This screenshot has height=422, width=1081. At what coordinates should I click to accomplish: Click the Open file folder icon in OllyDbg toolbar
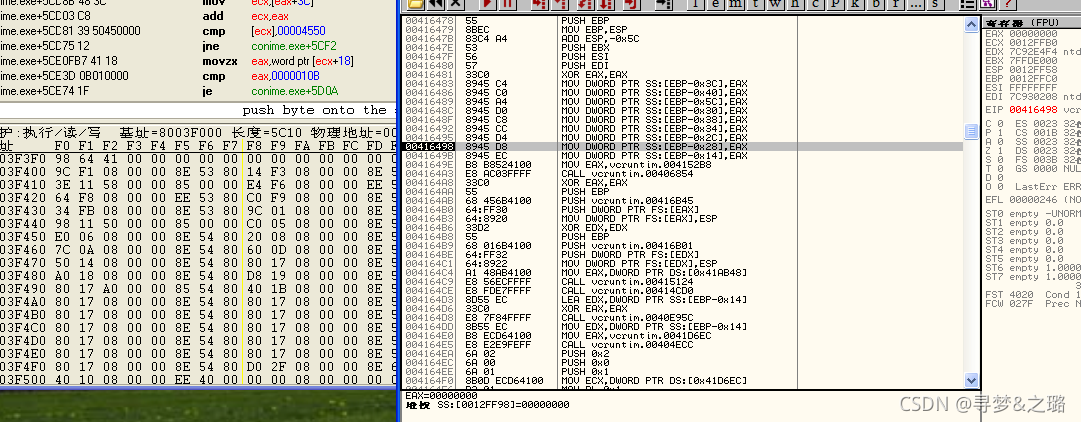pos(415,4)
